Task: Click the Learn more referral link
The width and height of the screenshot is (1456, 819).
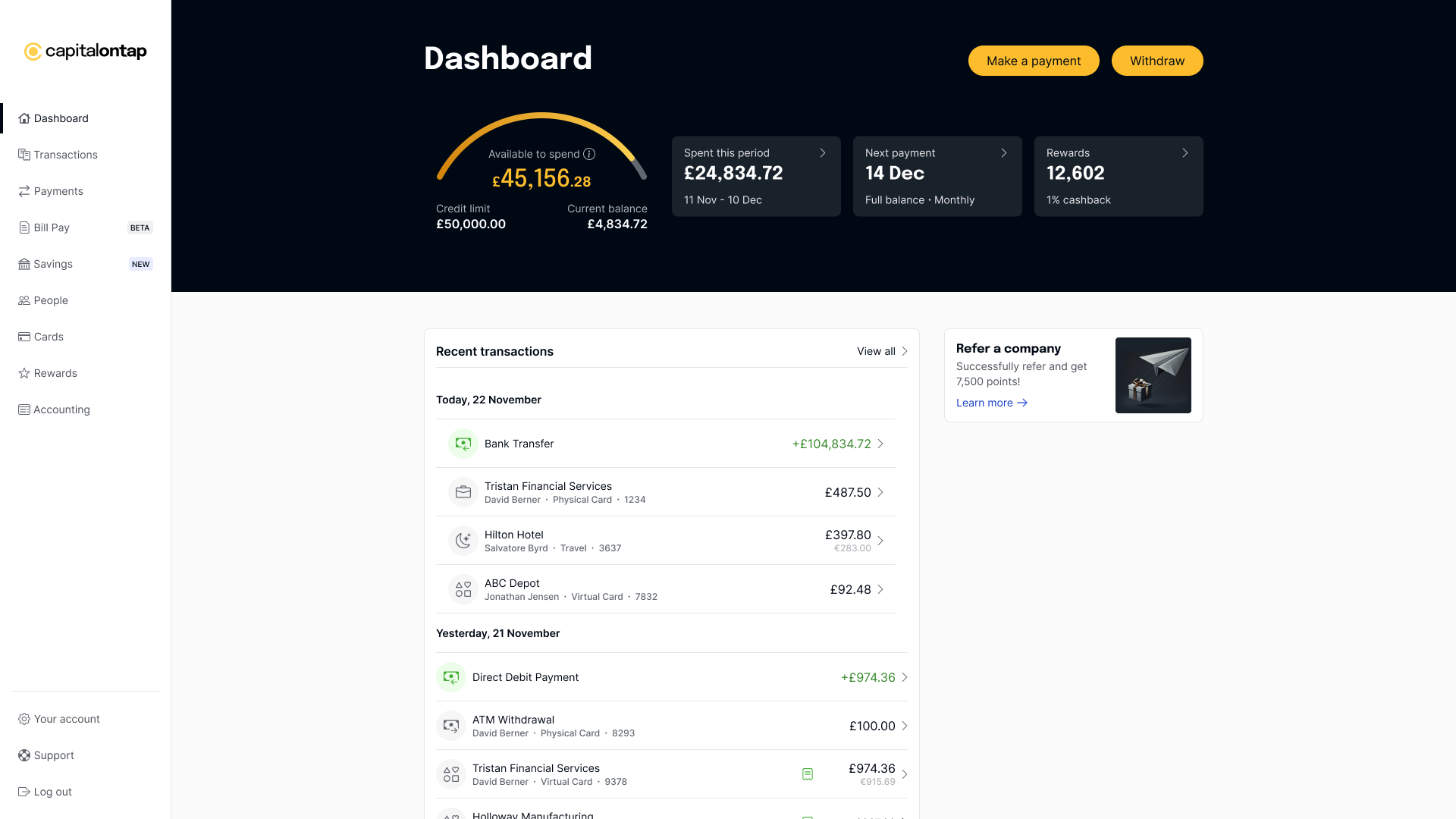Action: (x=992, y=403)
